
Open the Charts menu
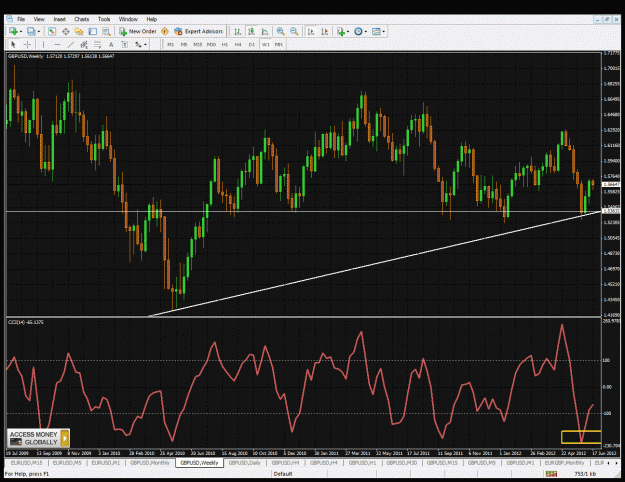[82, 19]
